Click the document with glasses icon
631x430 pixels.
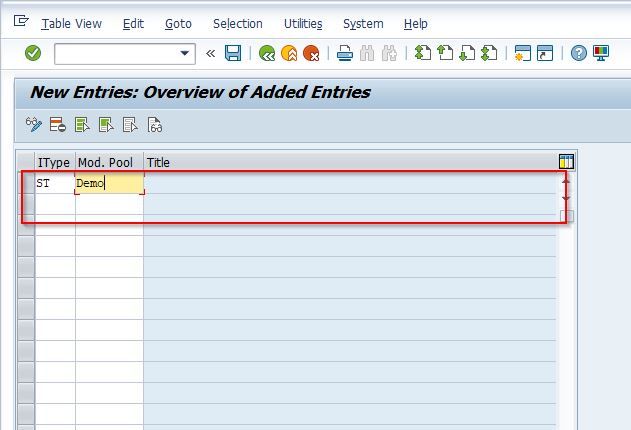click(x=155, y=125)
